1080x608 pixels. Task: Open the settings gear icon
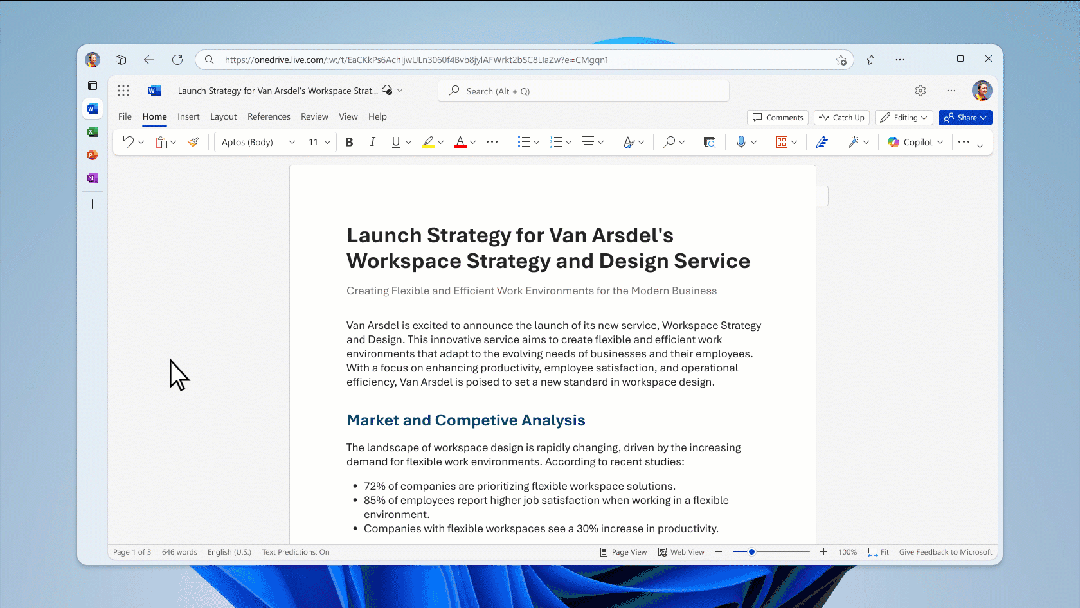click(x=920, y=91)
